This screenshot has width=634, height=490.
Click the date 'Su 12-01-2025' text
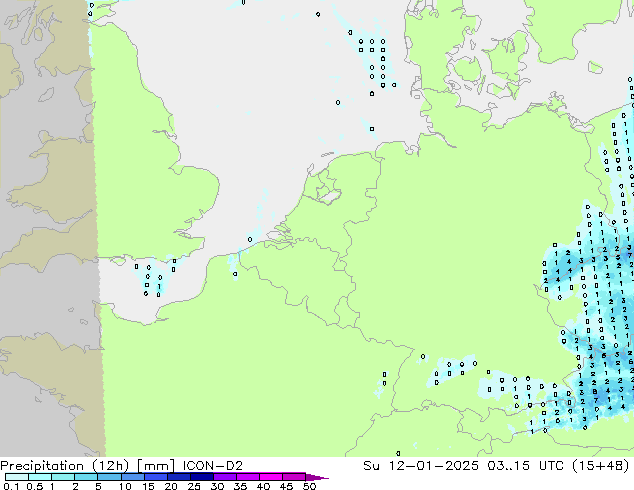pos(421,466)
